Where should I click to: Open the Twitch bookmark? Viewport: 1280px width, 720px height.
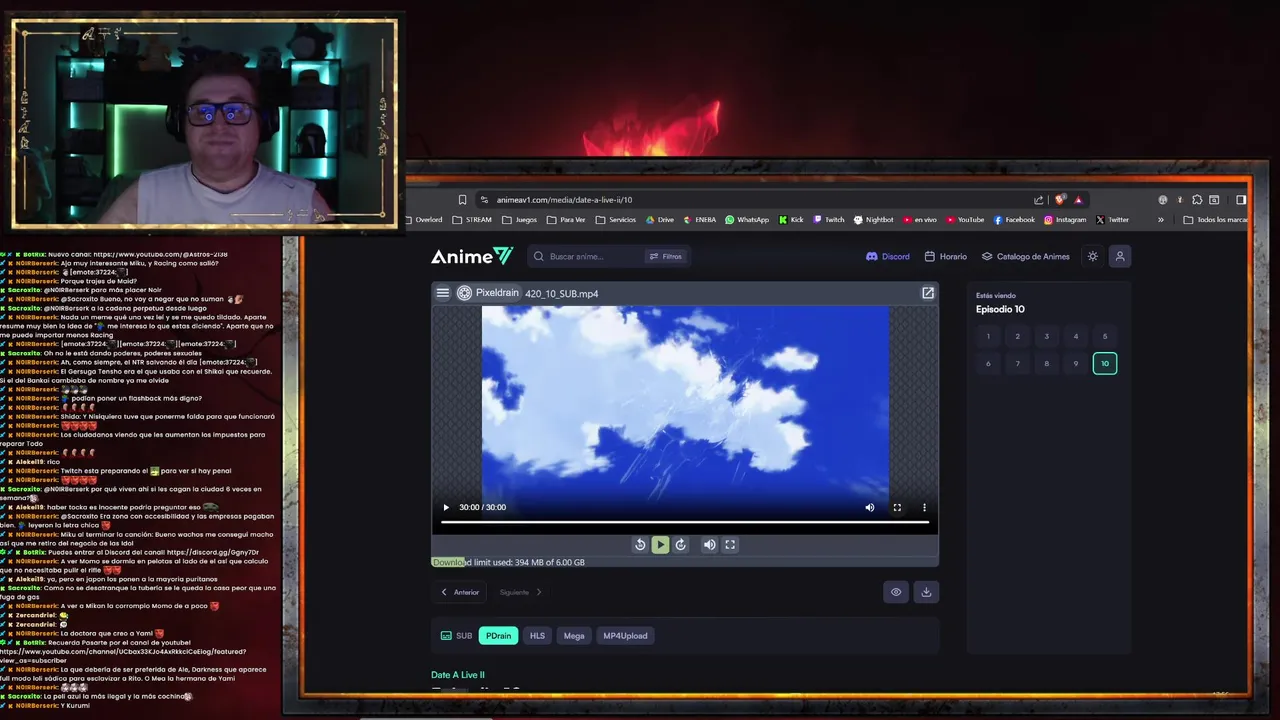tap(829, 220)
